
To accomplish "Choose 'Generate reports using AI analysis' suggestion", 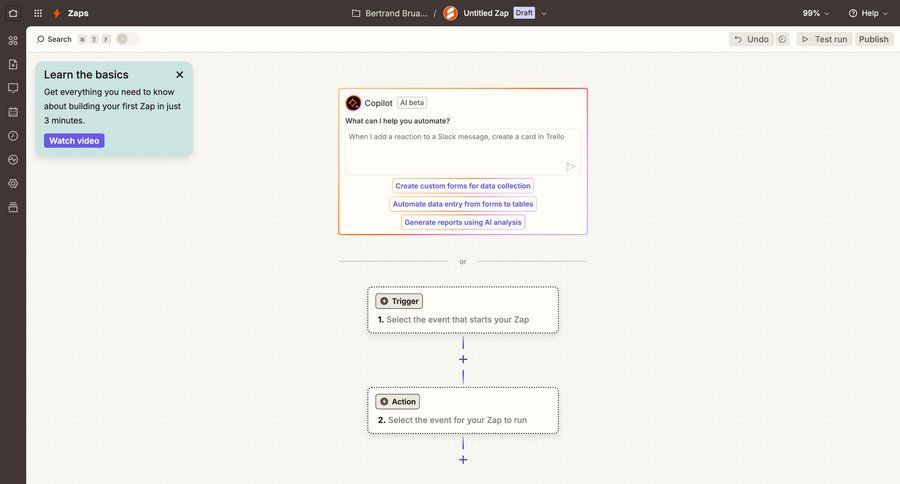I will (463, 222).
